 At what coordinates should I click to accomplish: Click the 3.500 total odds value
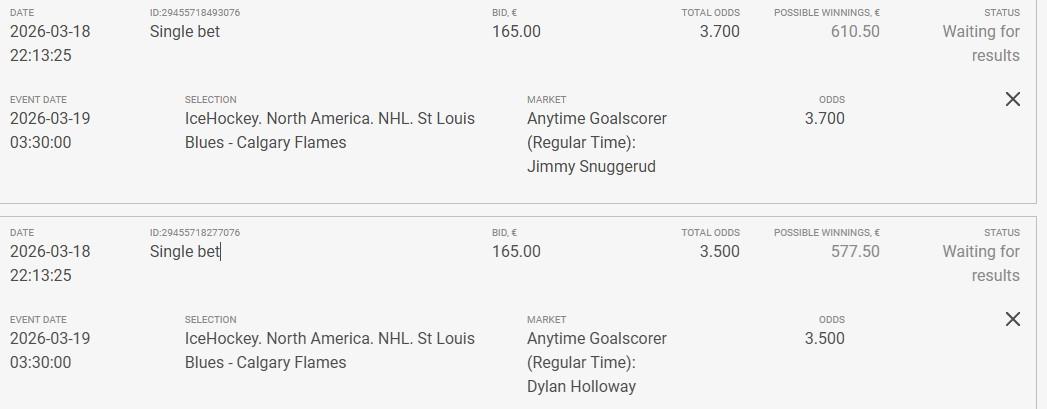click(x=720, y=251)
